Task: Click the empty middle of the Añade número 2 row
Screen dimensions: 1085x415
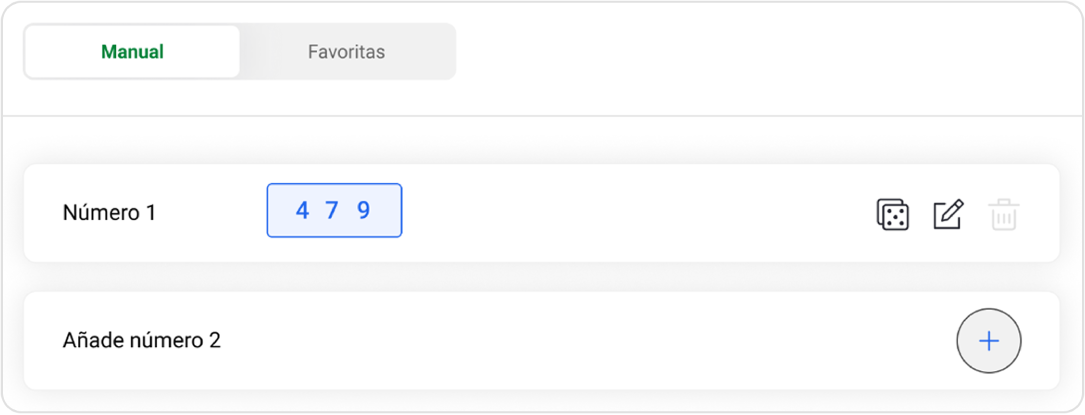Action: point(580,341)
